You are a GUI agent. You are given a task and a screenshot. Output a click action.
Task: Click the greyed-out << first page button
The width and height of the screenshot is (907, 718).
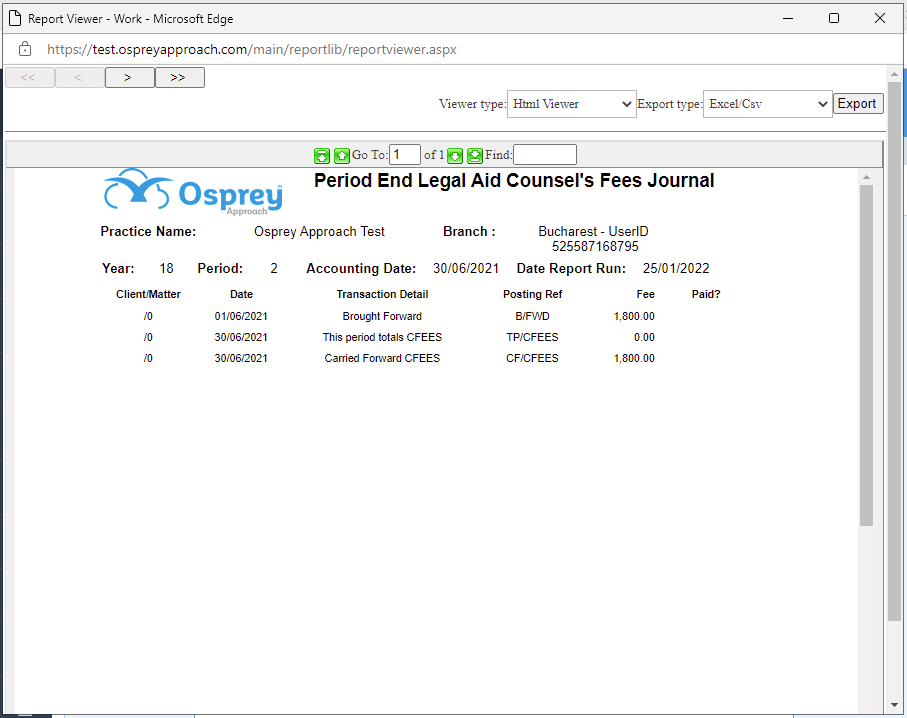click(30, 78)
